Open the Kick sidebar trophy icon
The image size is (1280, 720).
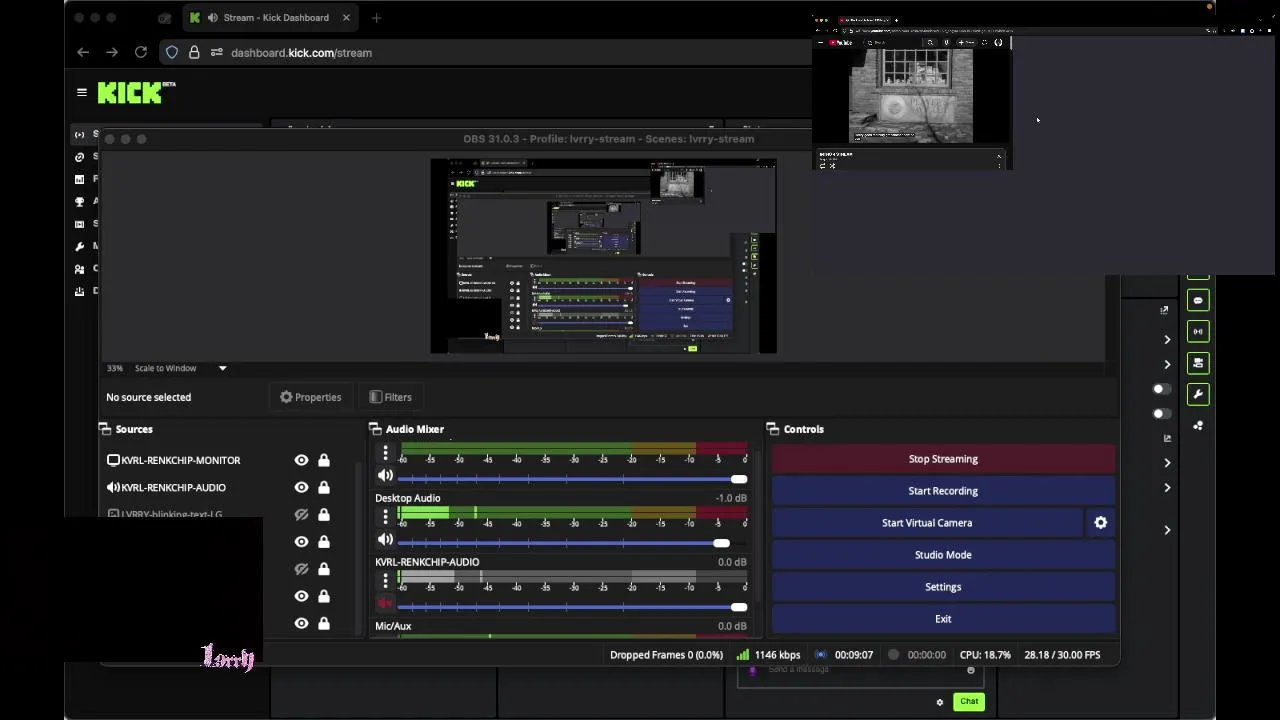click(79, 201)
